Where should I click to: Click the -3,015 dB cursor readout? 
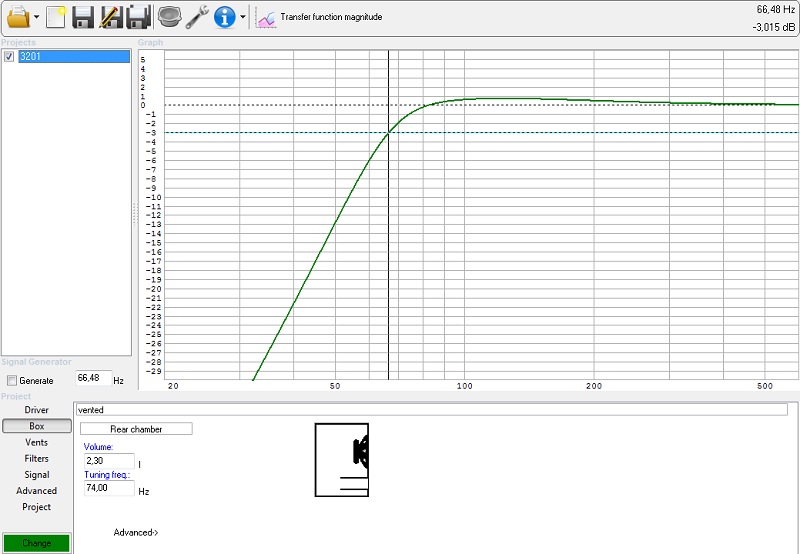point(773,27)
